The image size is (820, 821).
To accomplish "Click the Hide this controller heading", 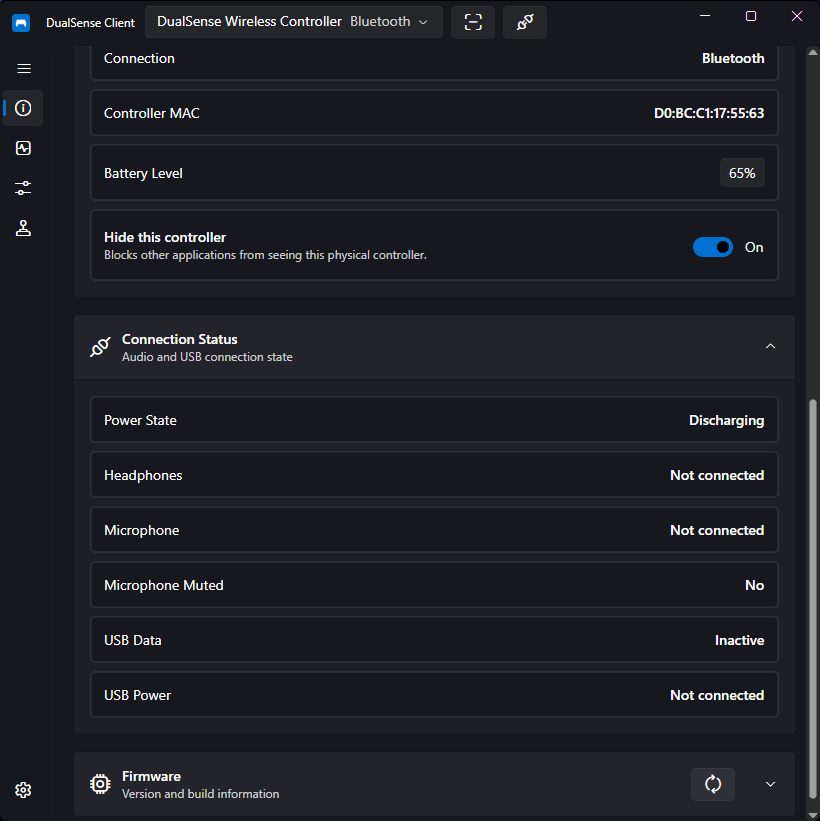I will [165, 237].
